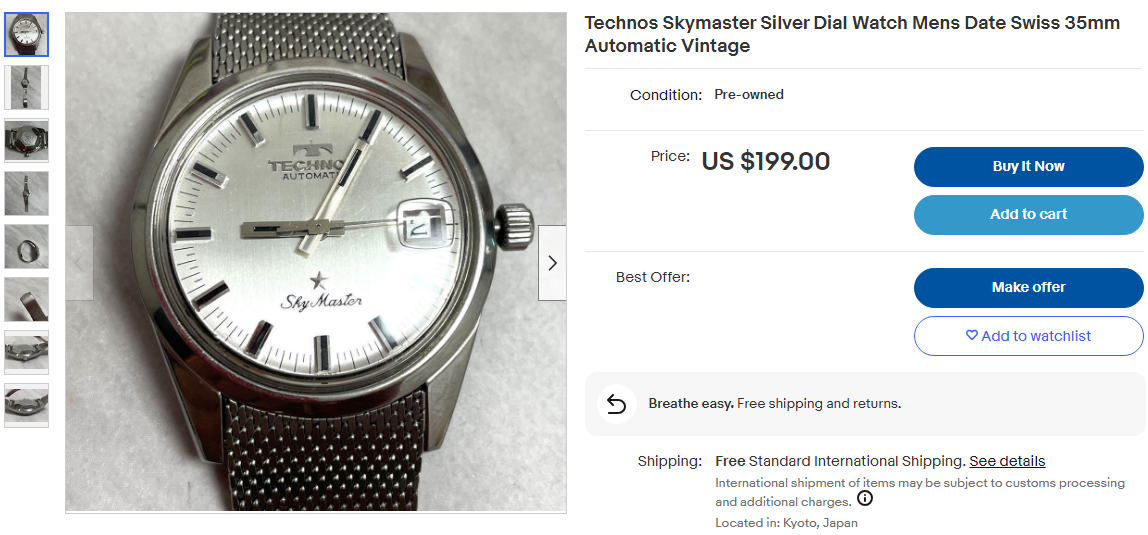The height and width of the screenshot is (535, 1148).
Task: Open the sixth thumbnail showing clasp
Action: [x=26, y=300]
